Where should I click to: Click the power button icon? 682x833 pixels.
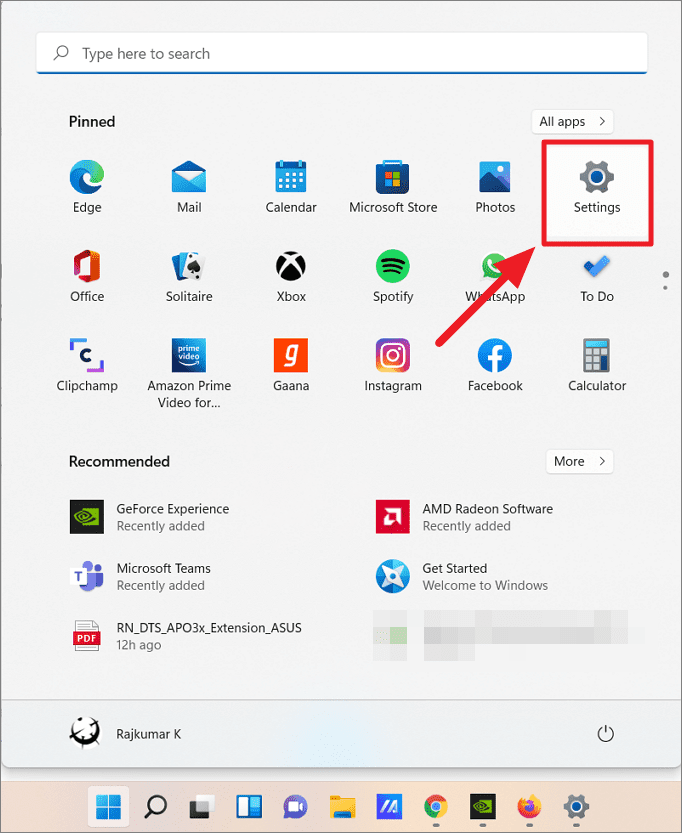[606, 734]
